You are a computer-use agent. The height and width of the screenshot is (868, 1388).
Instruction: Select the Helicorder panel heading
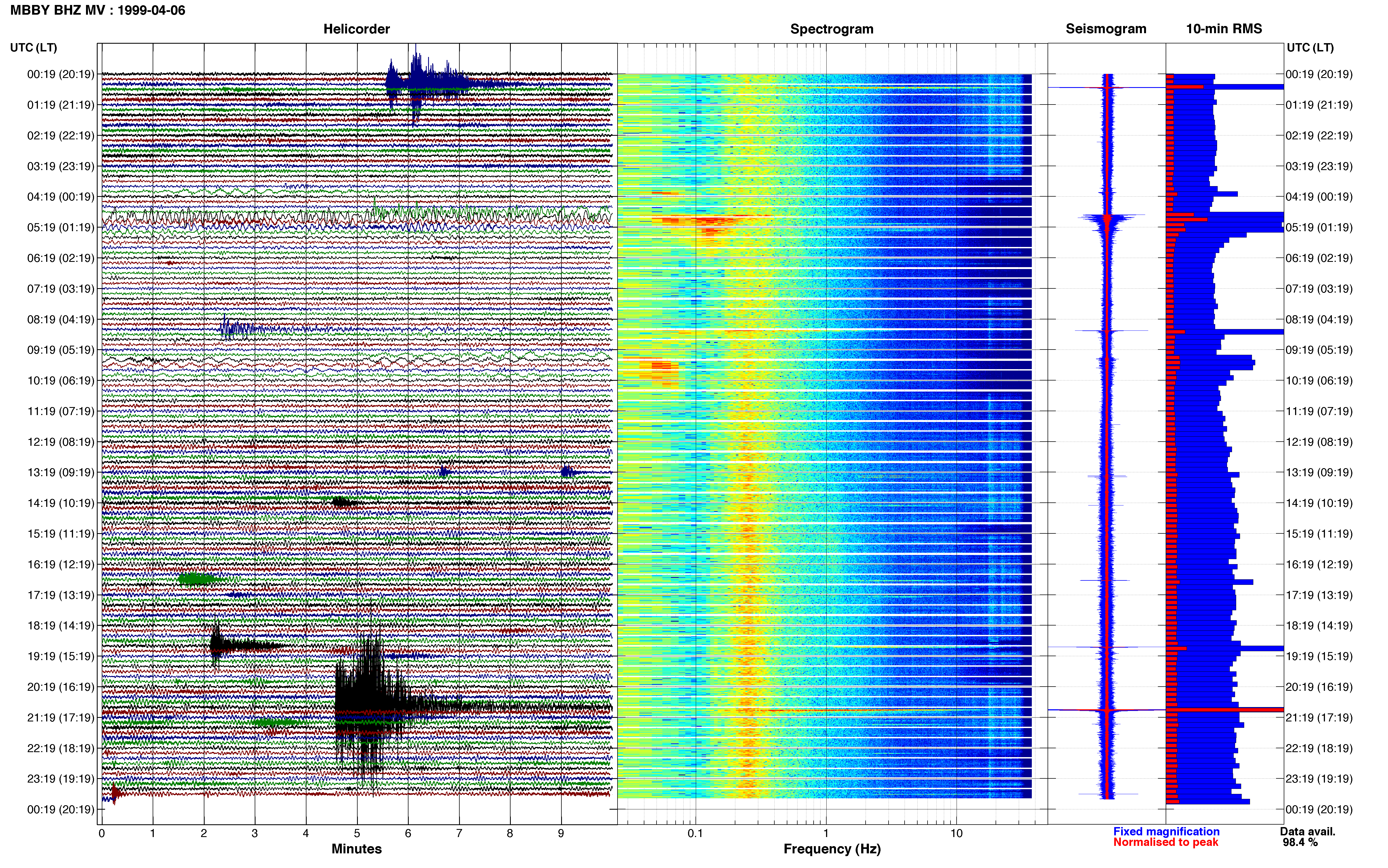click(x=356, y=29)
